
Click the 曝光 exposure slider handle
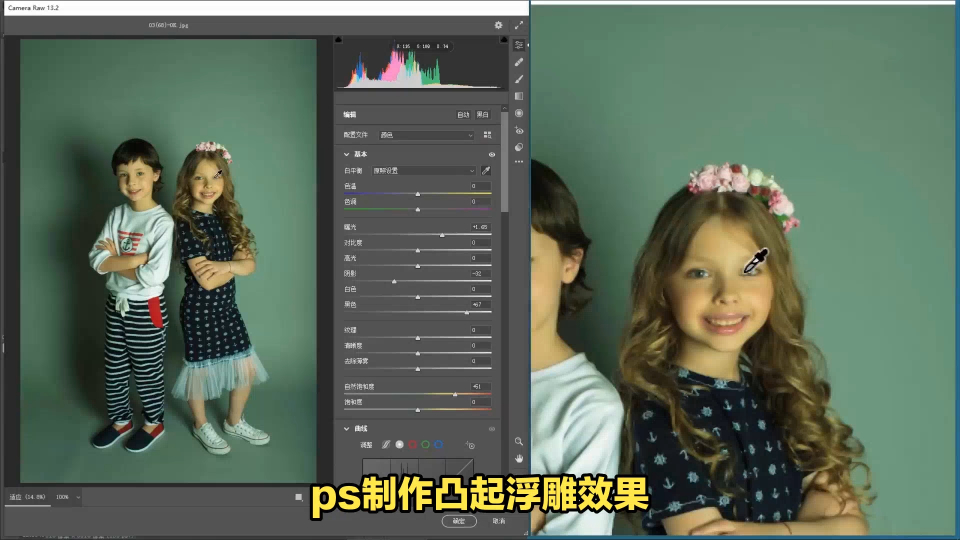click(442, 236)
